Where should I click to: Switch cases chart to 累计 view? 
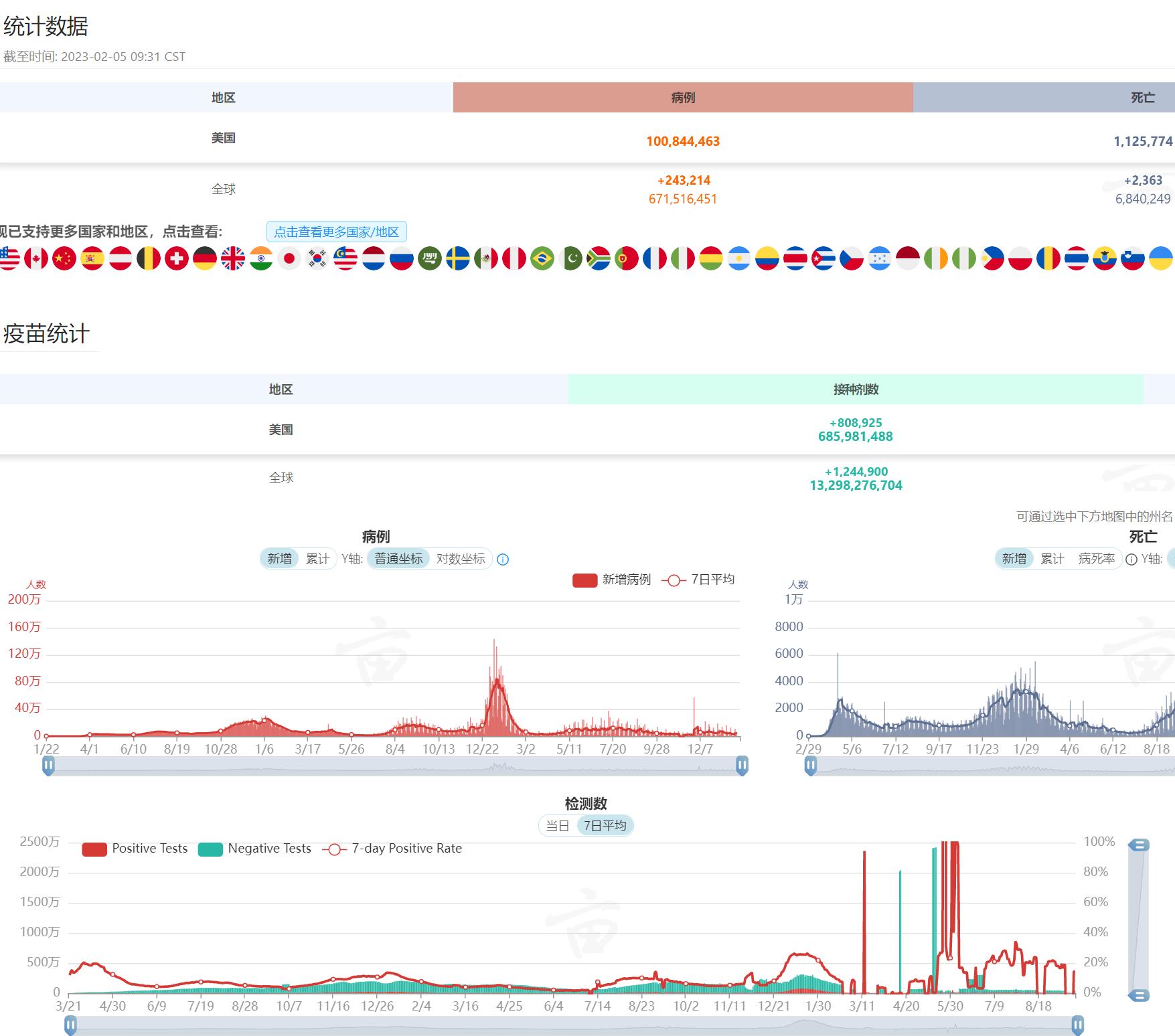coord(317,559)
